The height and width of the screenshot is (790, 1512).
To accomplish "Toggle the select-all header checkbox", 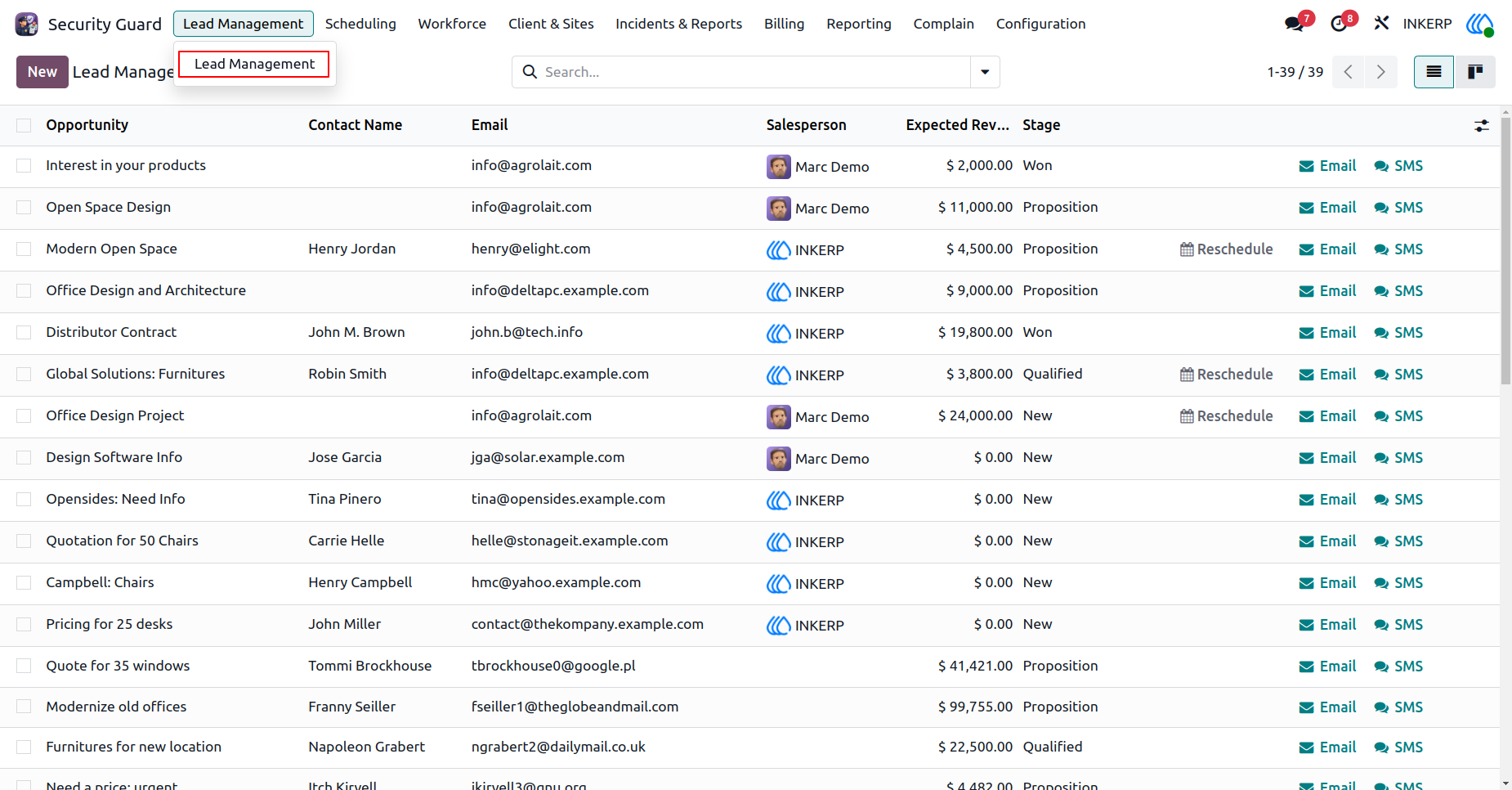I will 24,125.
